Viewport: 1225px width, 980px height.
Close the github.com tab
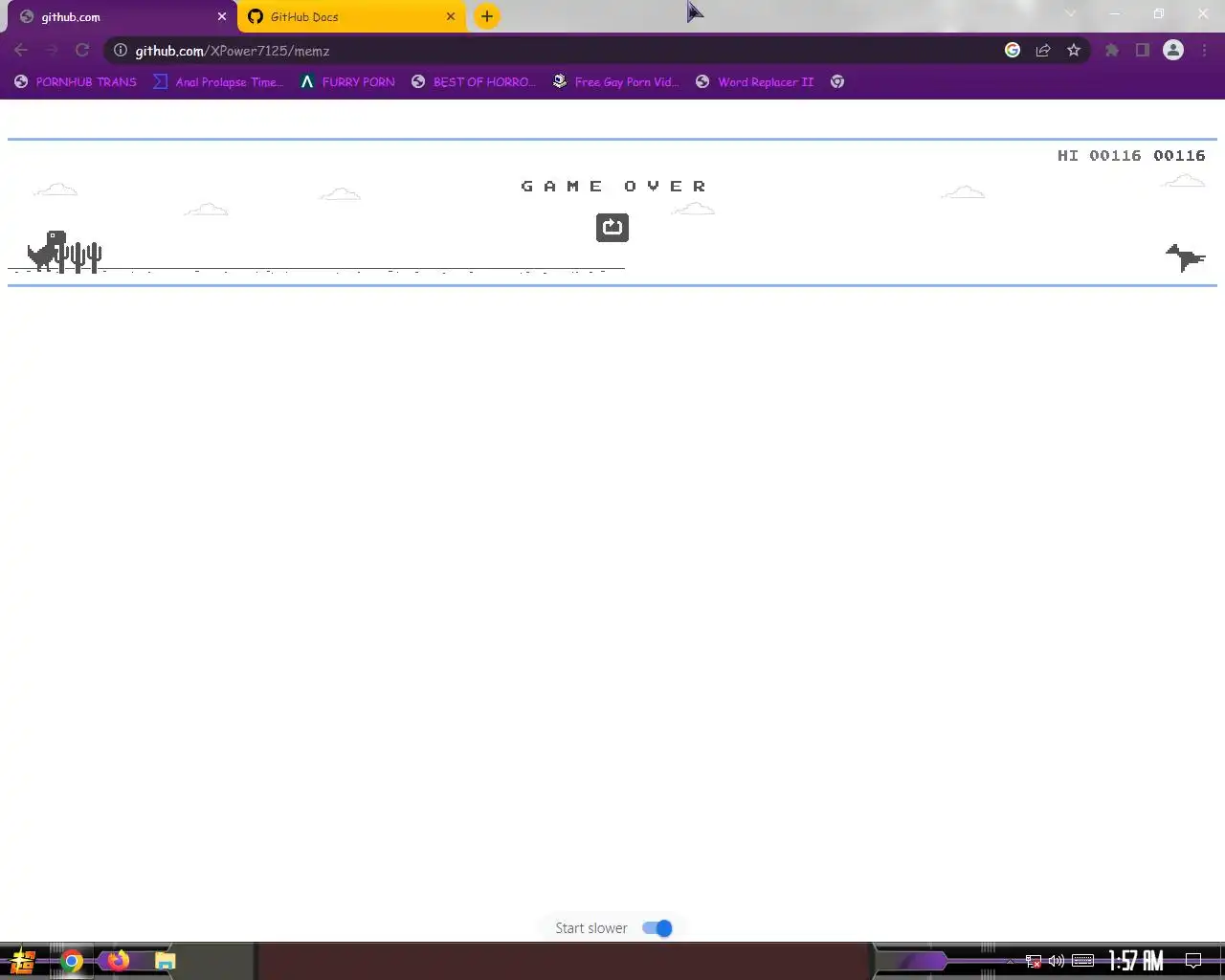[222, 16]
